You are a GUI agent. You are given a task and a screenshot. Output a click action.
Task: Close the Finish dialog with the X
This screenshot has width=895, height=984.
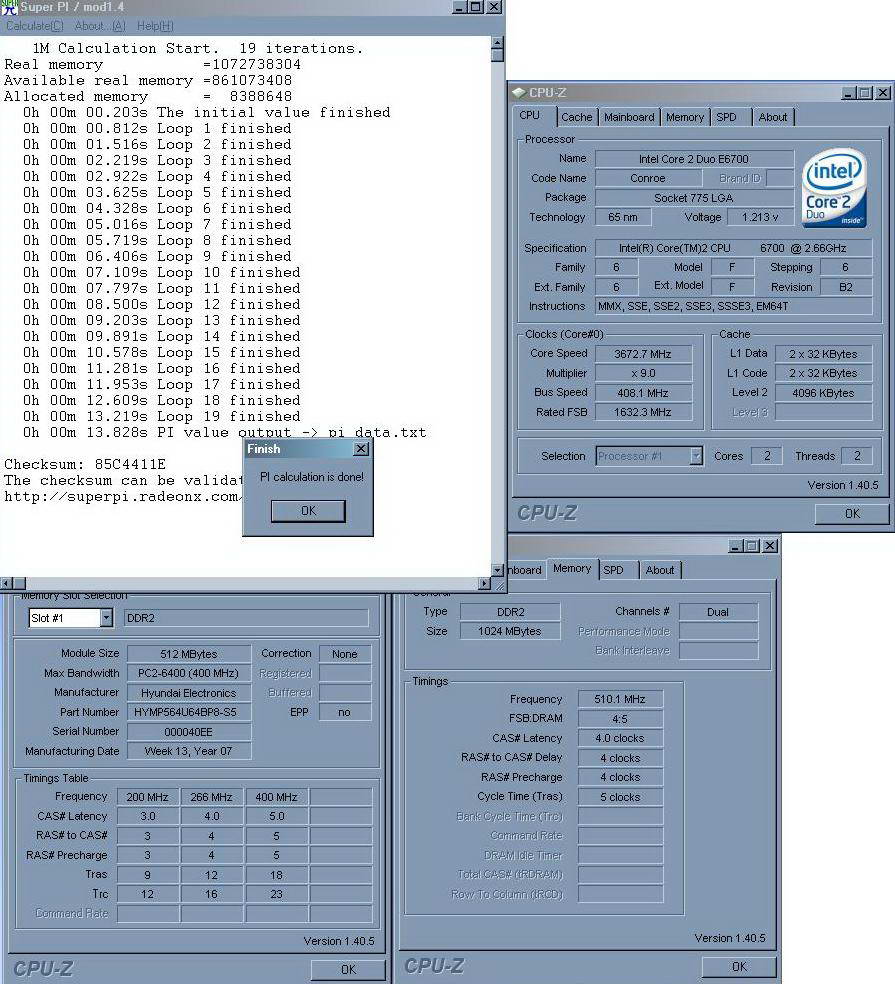[x=361, y=449]
